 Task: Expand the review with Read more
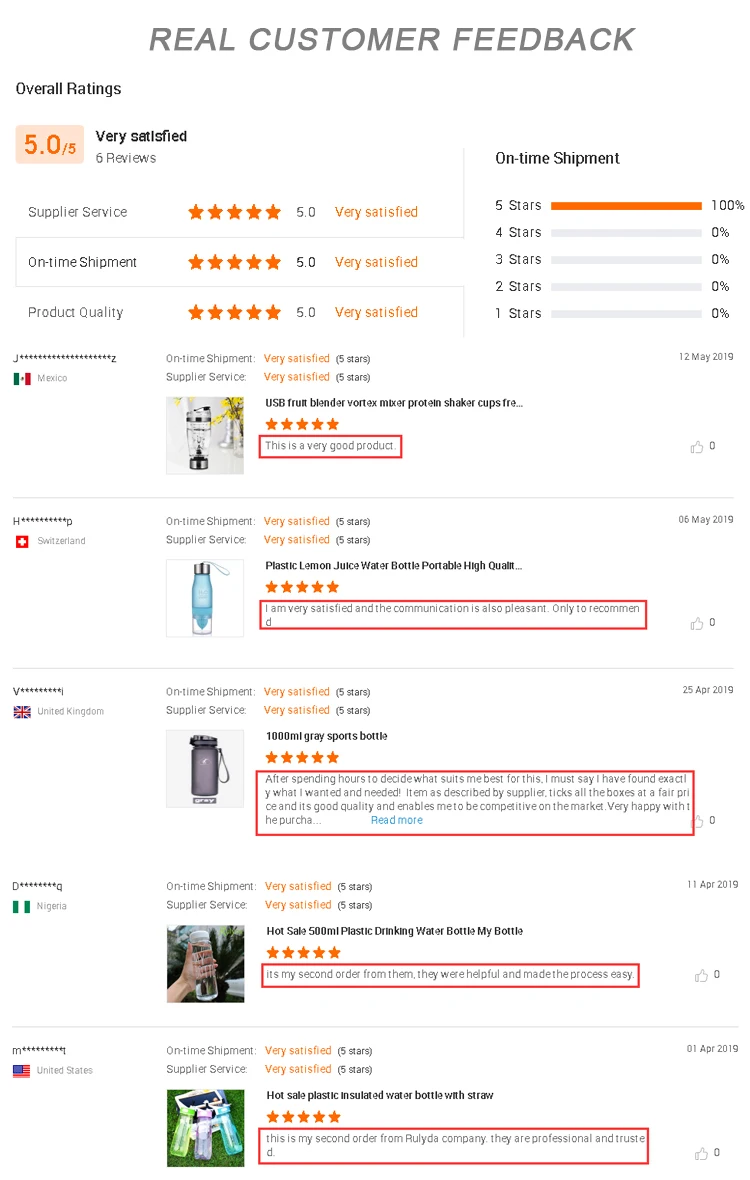point(396,821)
